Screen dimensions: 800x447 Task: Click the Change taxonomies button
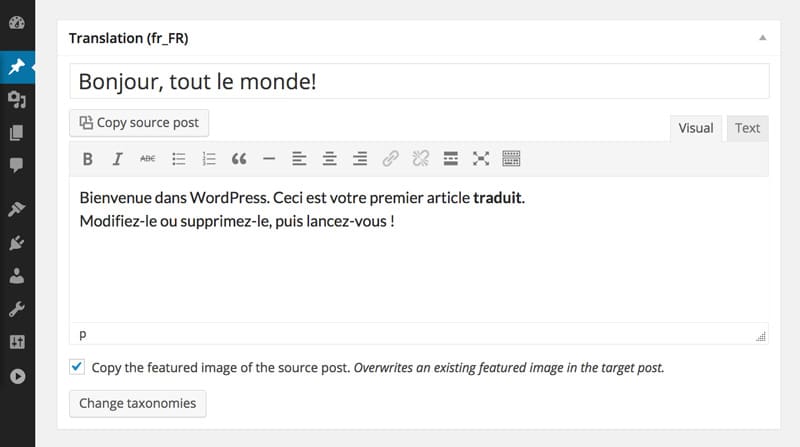(138, 404)
